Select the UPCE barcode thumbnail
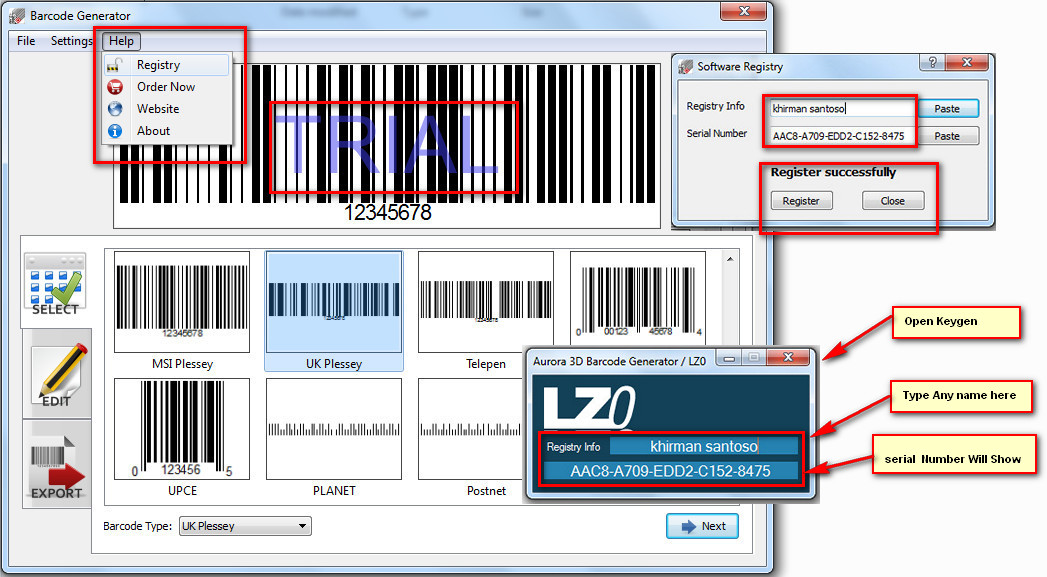 [x=182, y=429]
